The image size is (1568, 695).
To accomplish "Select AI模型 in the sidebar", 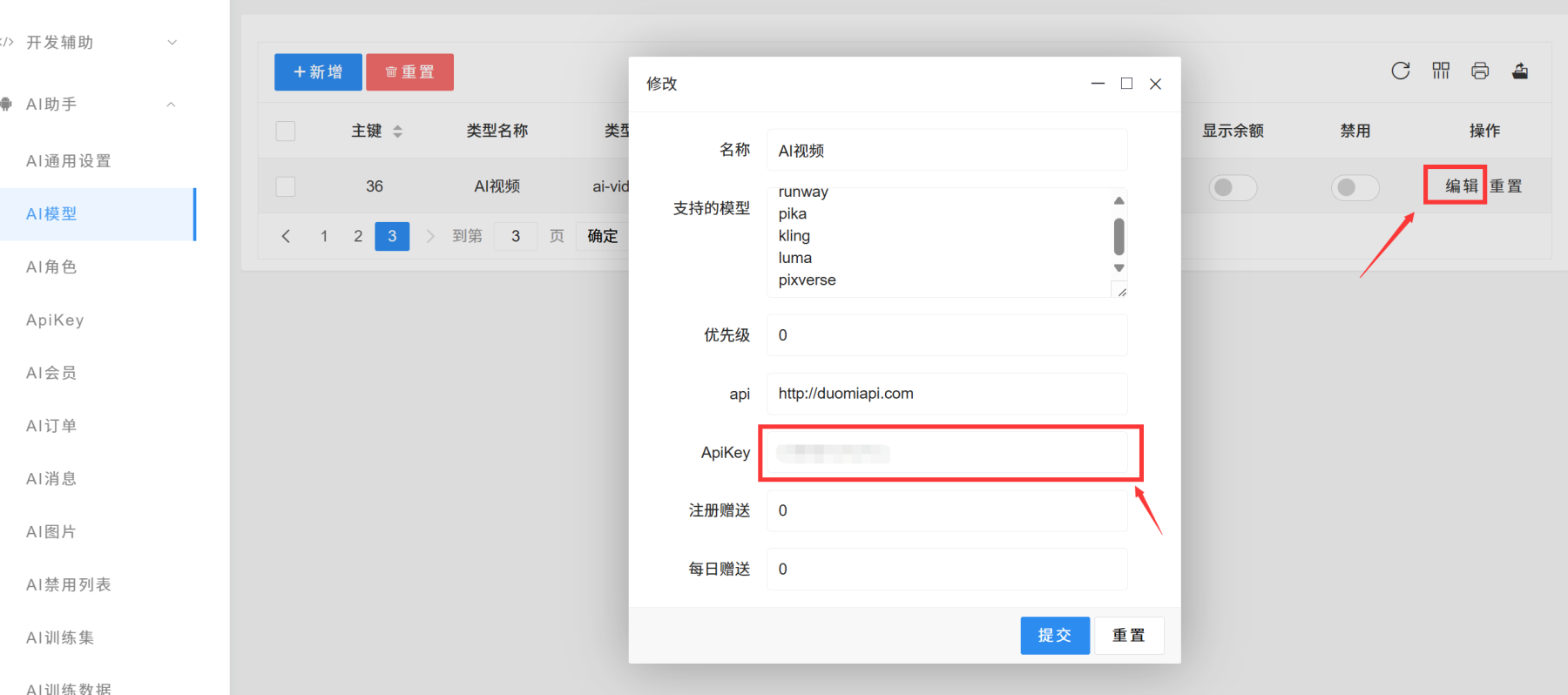I will coord(98,214).
